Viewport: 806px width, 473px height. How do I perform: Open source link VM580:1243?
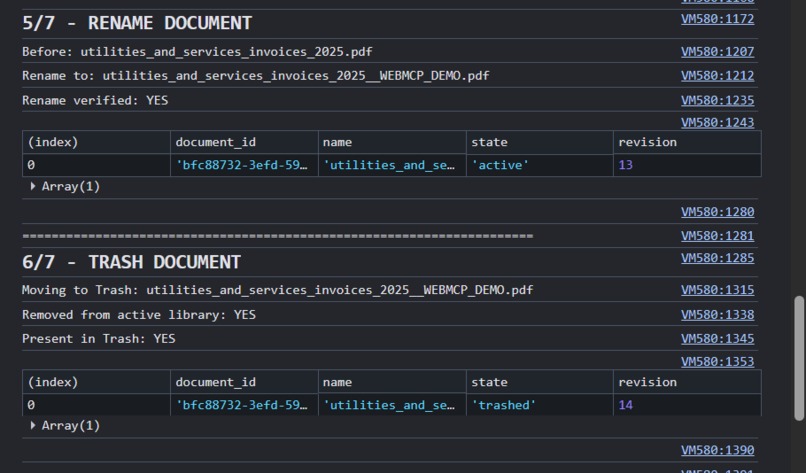coord(717,122)
